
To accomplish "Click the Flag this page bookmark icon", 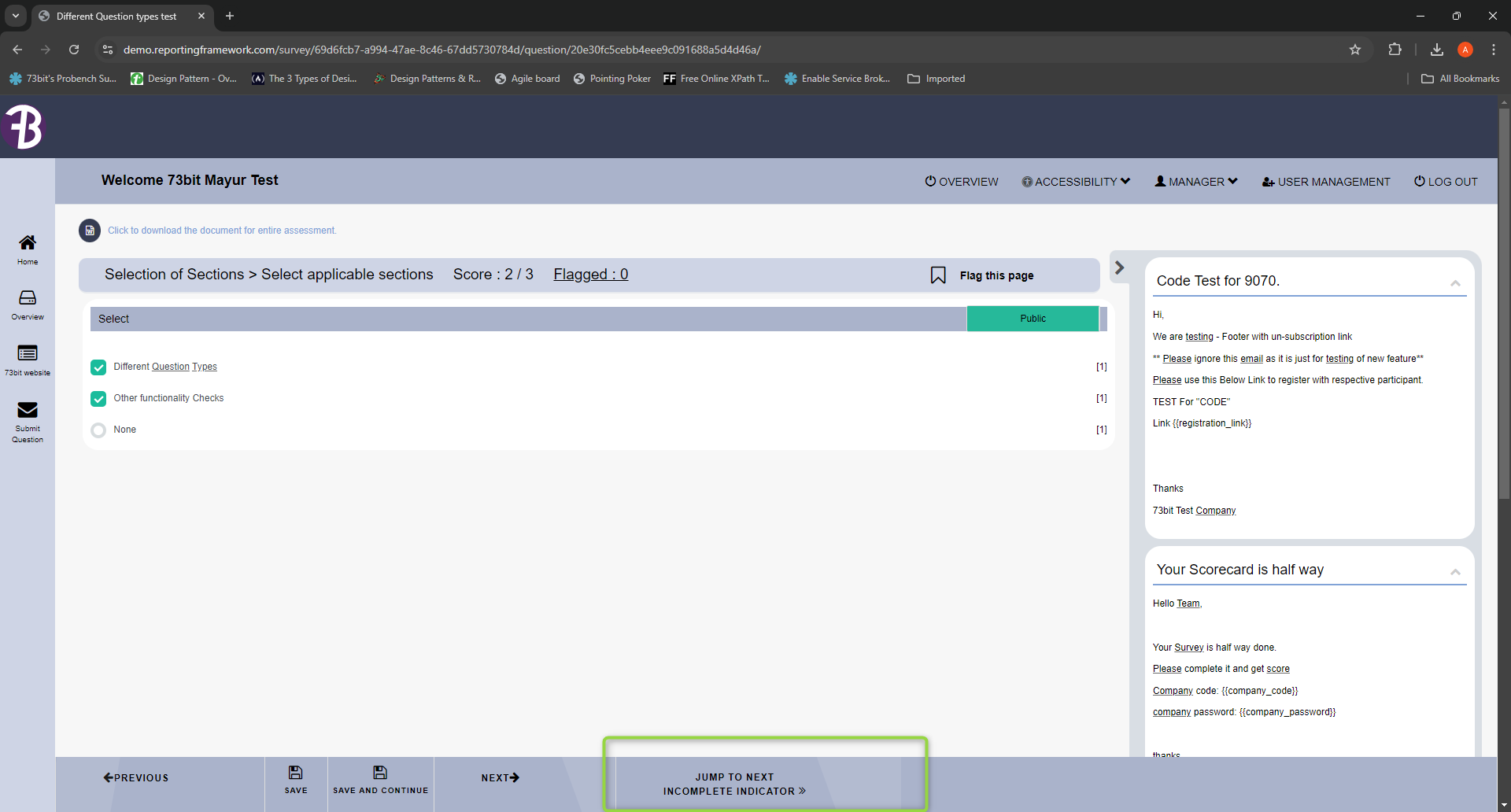I will 938,275.
